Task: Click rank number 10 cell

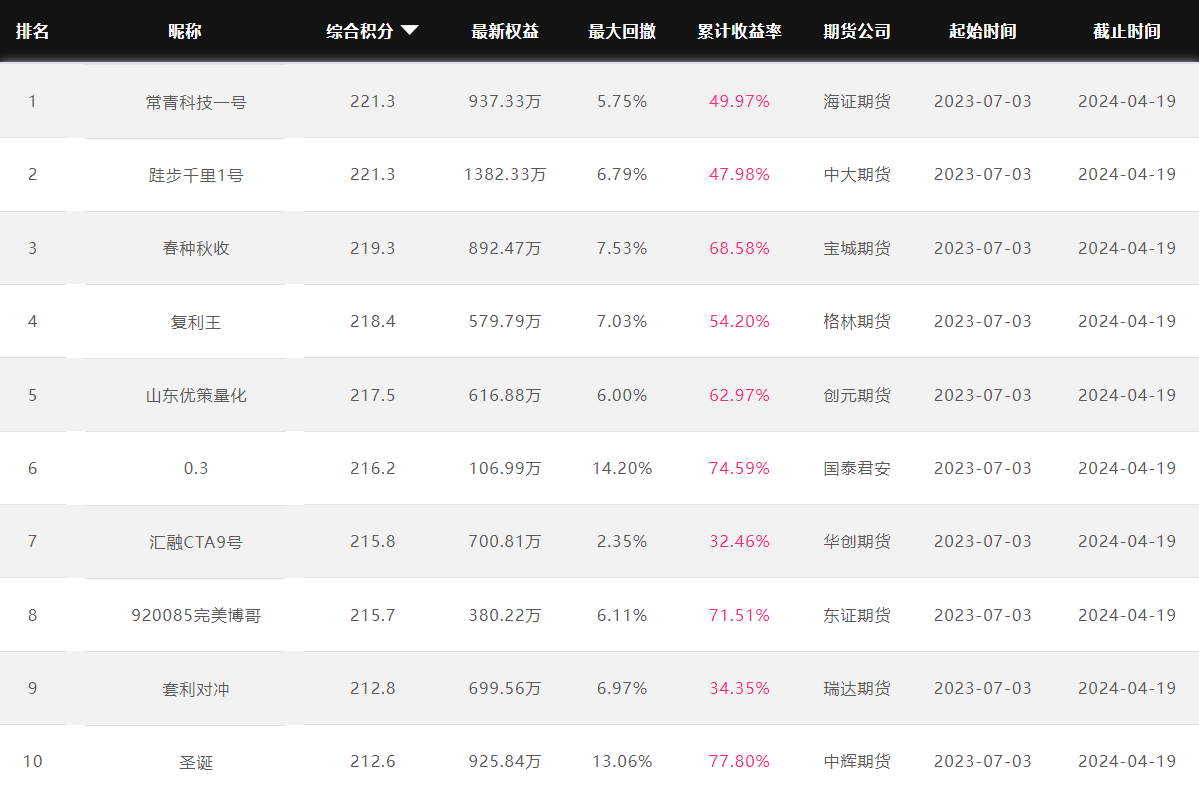Action: point(32,761)
